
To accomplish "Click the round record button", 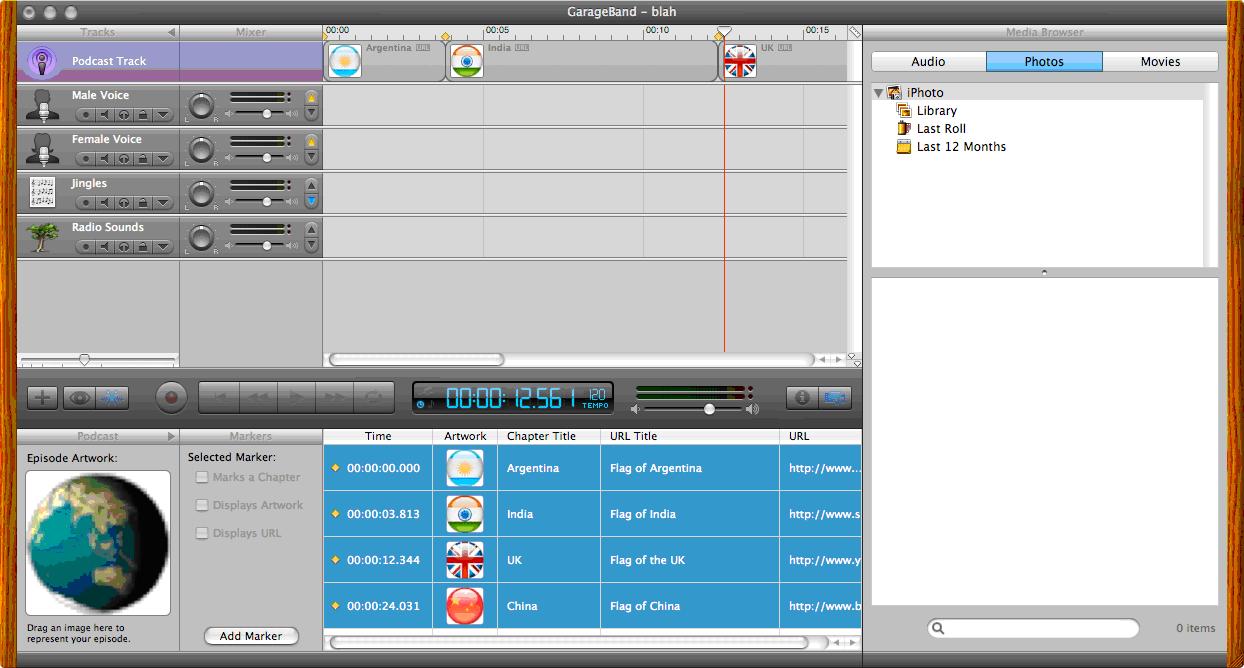I will pos(172,398).
